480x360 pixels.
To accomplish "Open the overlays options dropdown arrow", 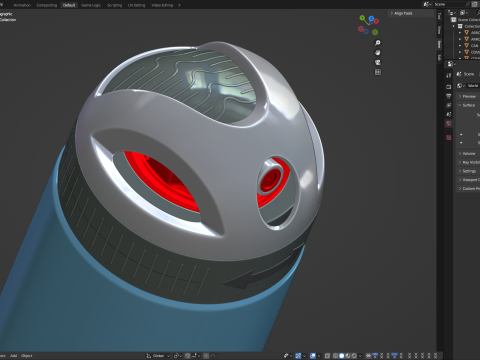I will tap(319, 356).
